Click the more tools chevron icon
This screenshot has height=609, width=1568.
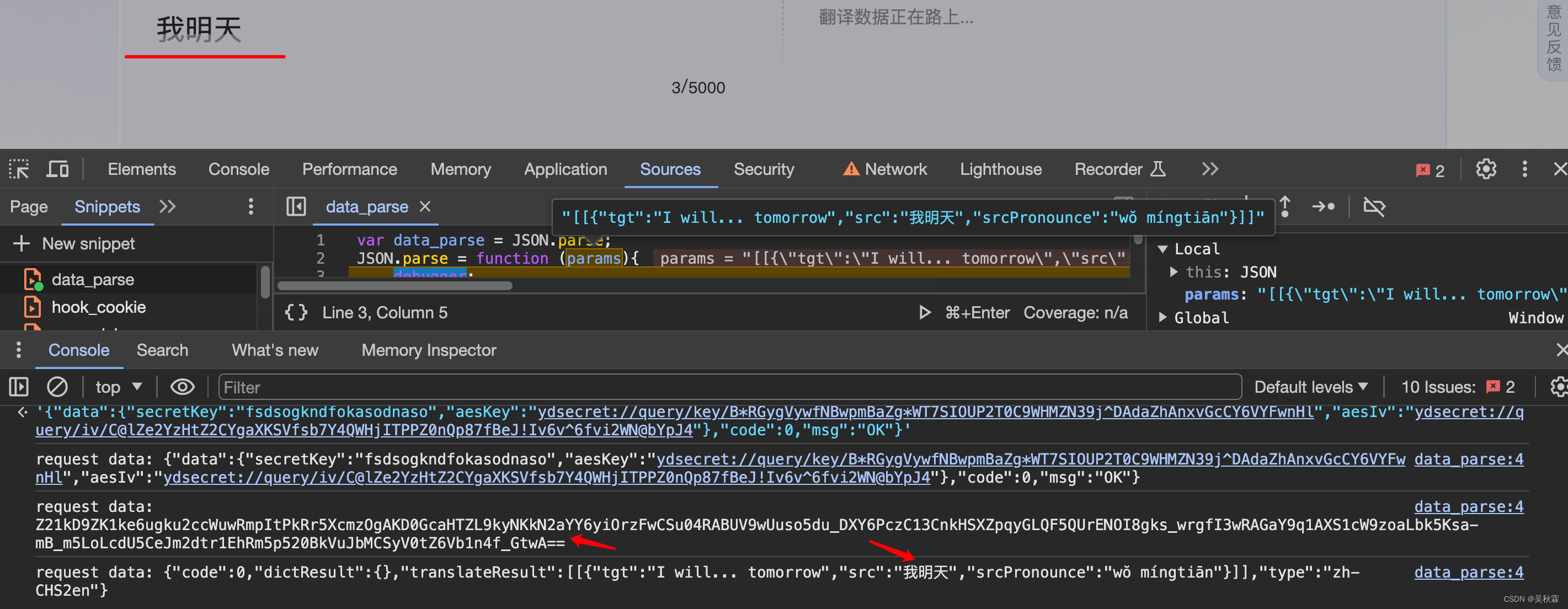pyautogui.click(x=1210, y=169)
